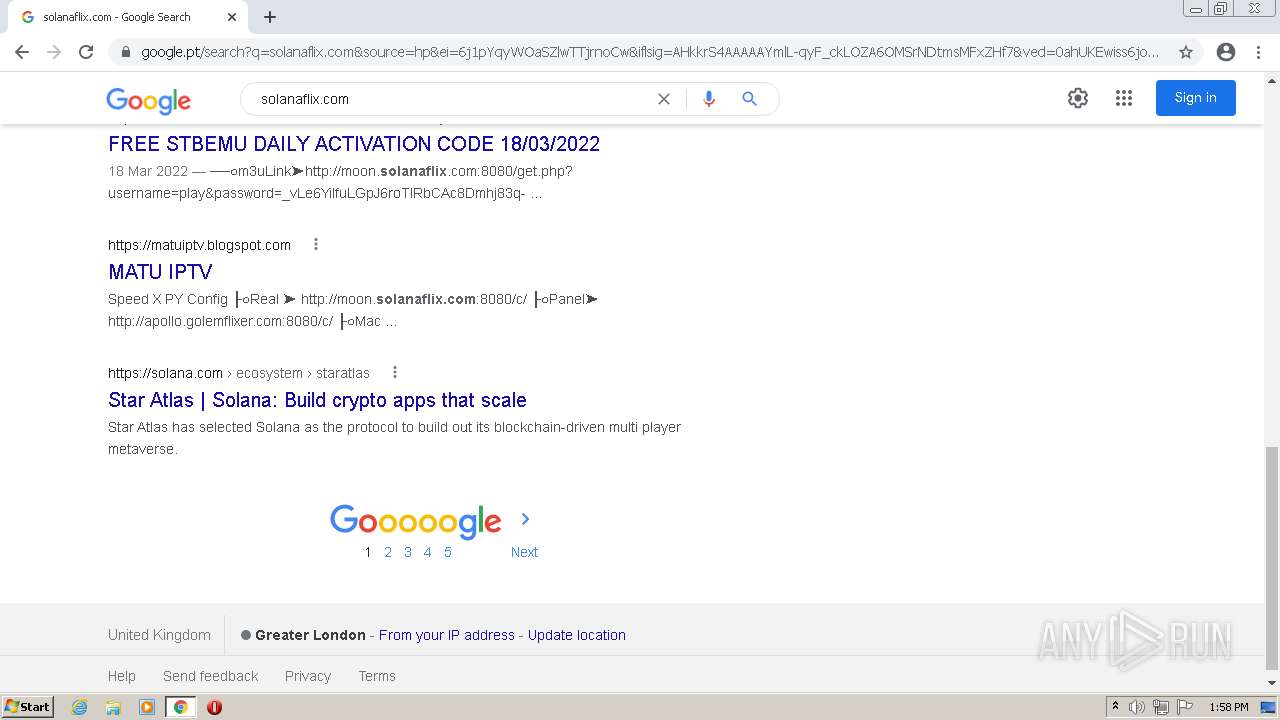Click the https://solana.com breadcrumb URL
The height and width of the screenshot is (720, 1280).
coord(239,373)
